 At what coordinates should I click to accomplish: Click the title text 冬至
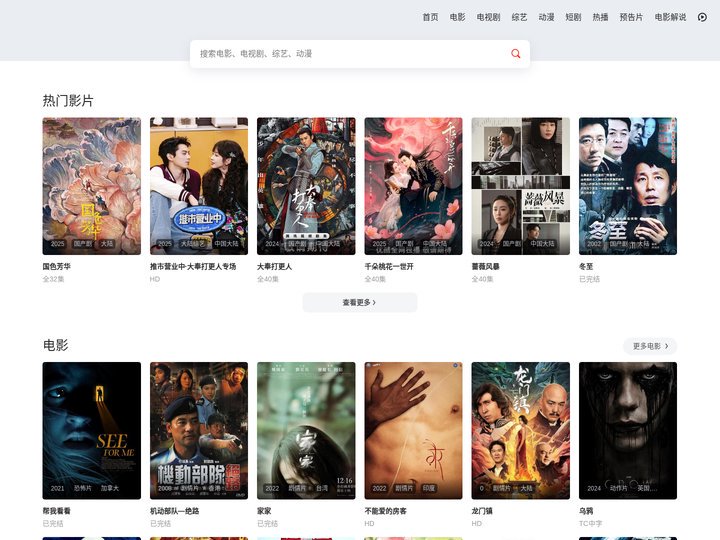[x=586, y=266]
